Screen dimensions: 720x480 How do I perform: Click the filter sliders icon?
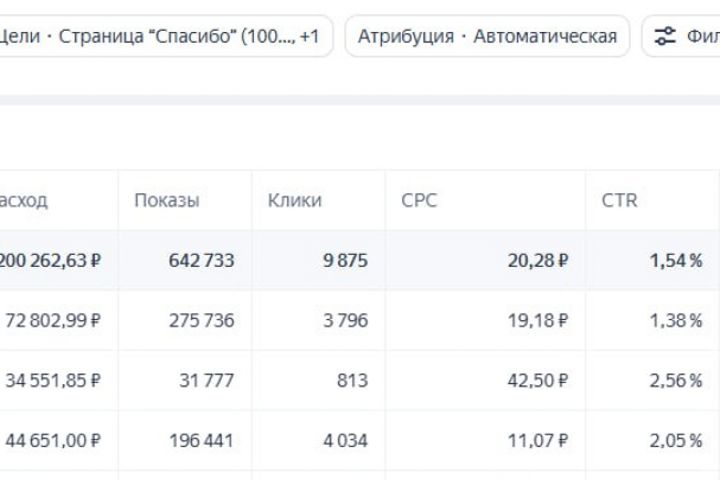(665, 37)
